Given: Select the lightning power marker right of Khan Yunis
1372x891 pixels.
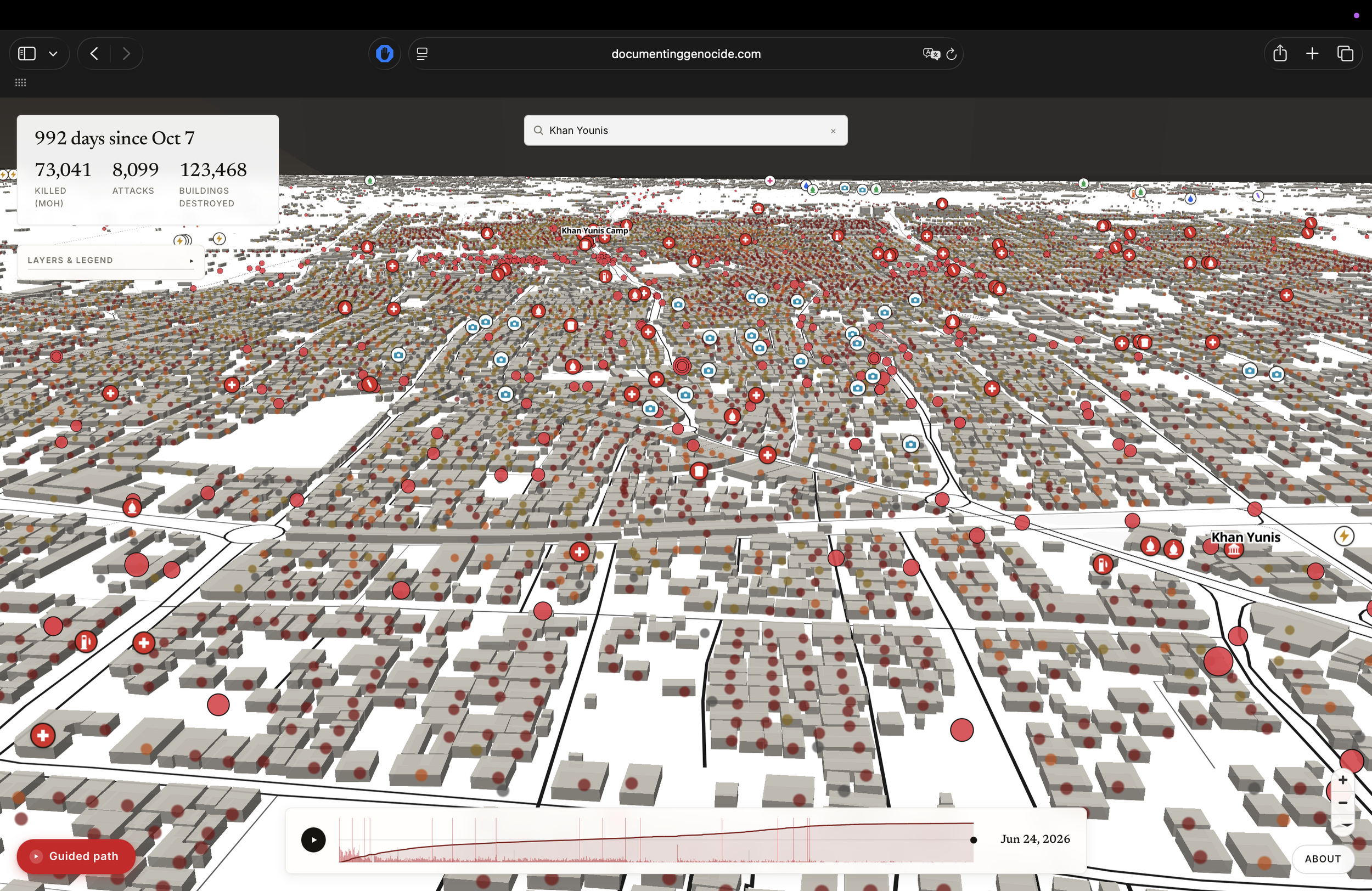Looking at the screenshot, I should pyautogui.click(x=1345, y=536).
